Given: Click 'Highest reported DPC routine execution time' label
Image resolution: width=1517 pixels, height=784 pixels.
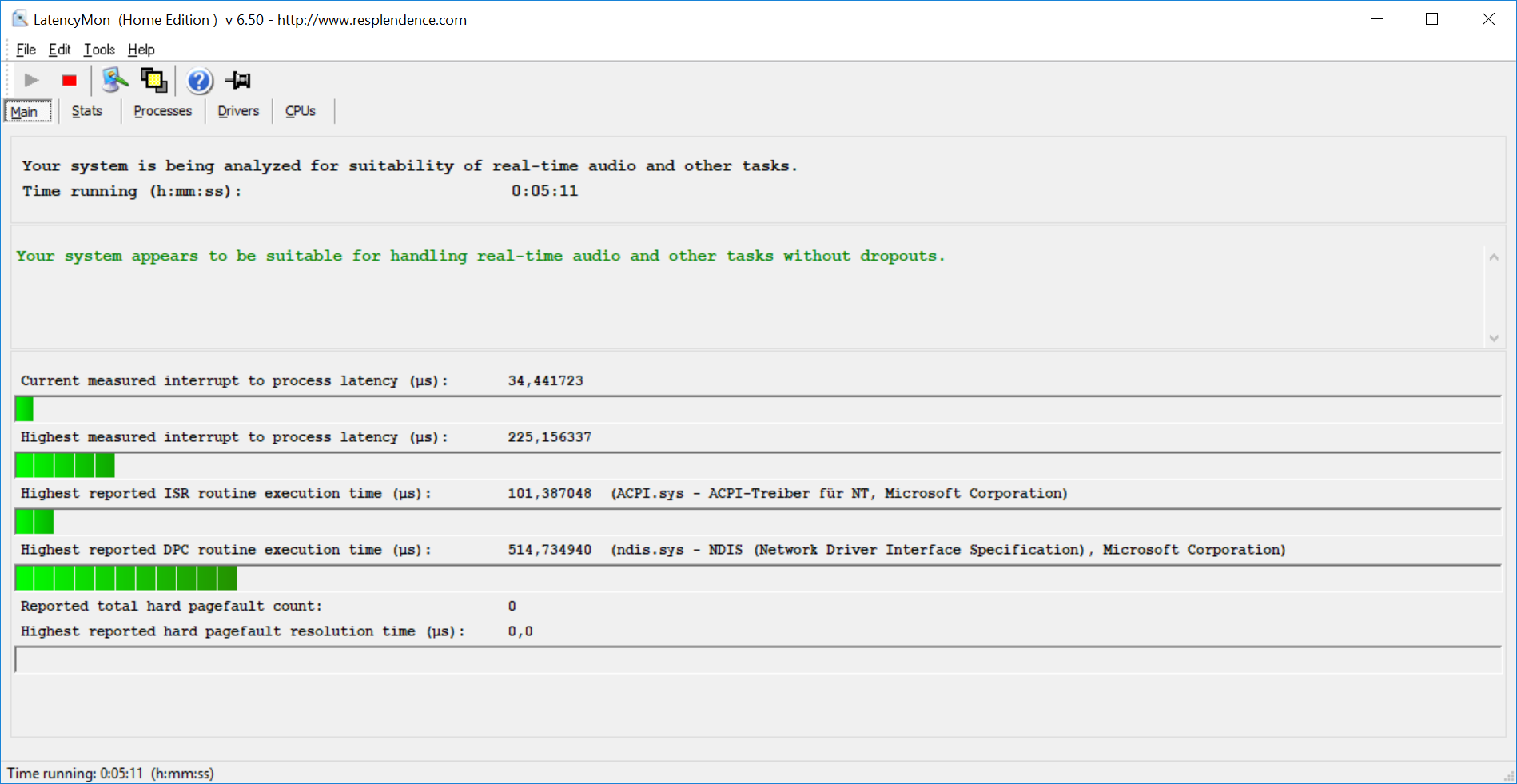Looking at the screenshot, I should pos(226,550).
